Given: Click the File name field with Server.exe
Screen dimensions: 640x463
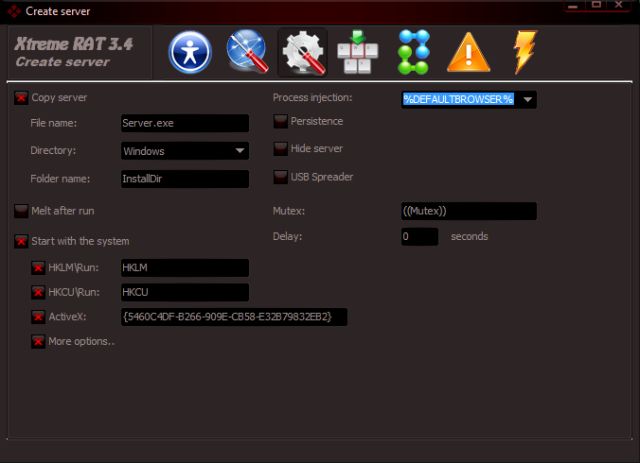Looking at the screenshot, I should (x=185, y=123).
